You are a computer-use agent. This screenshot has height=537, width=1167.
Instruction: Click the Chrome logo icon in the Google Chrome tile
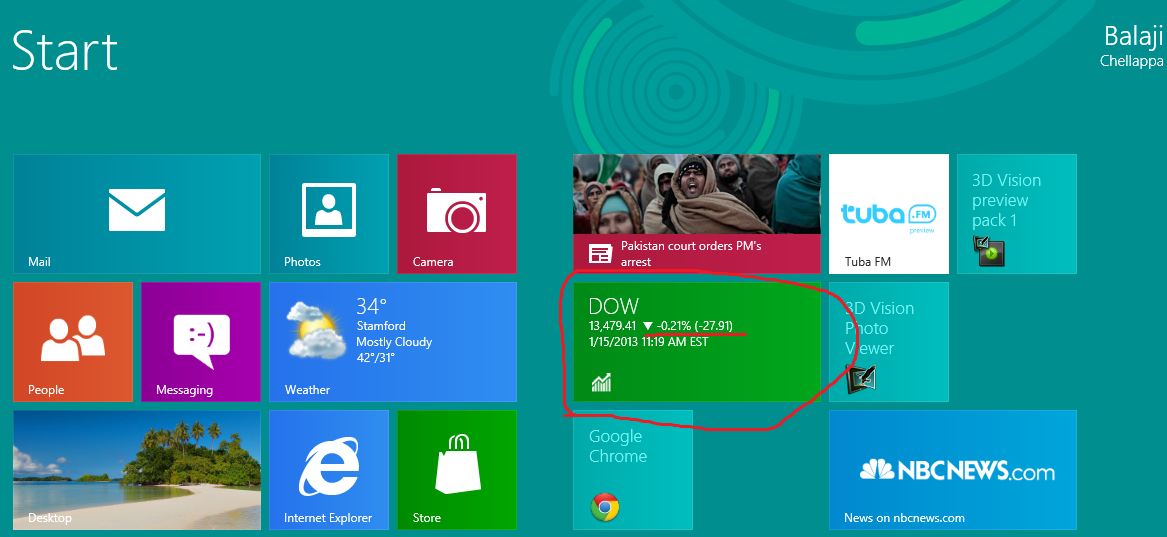(605, 507)
